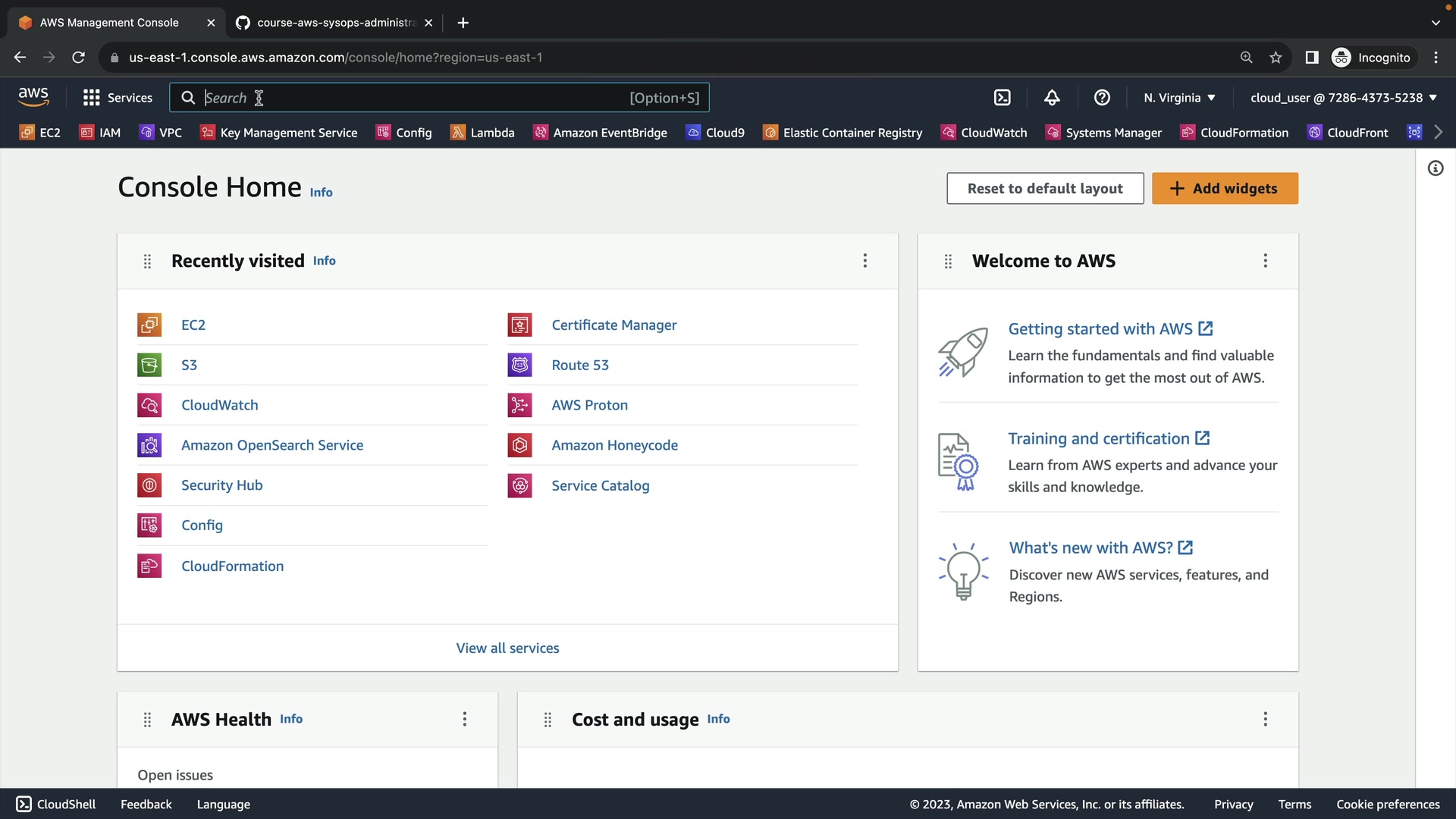
Task: Open Recently visited widget options menu
Action: click(864, 261)
